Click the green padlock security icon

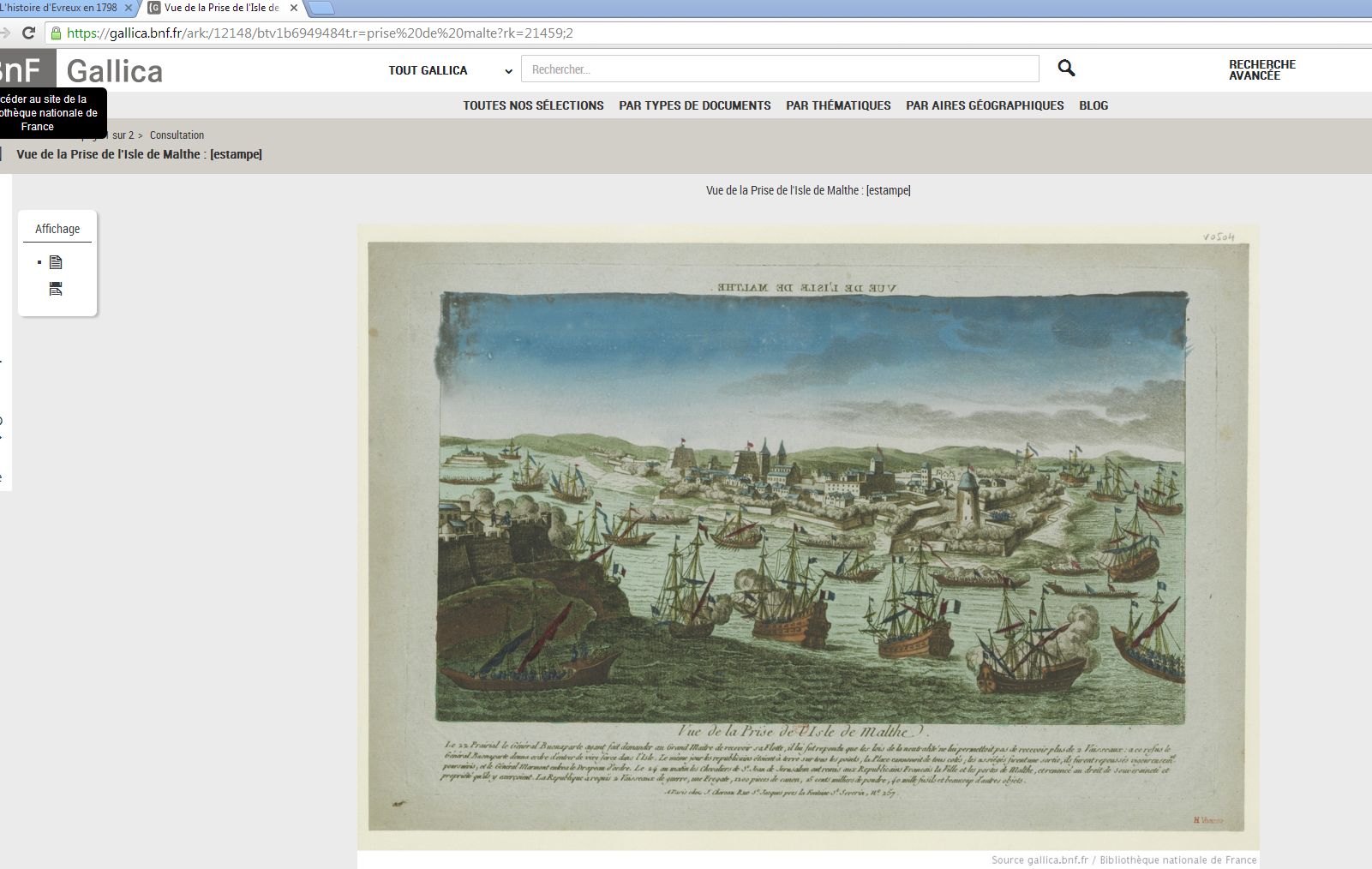coord(57,33)
